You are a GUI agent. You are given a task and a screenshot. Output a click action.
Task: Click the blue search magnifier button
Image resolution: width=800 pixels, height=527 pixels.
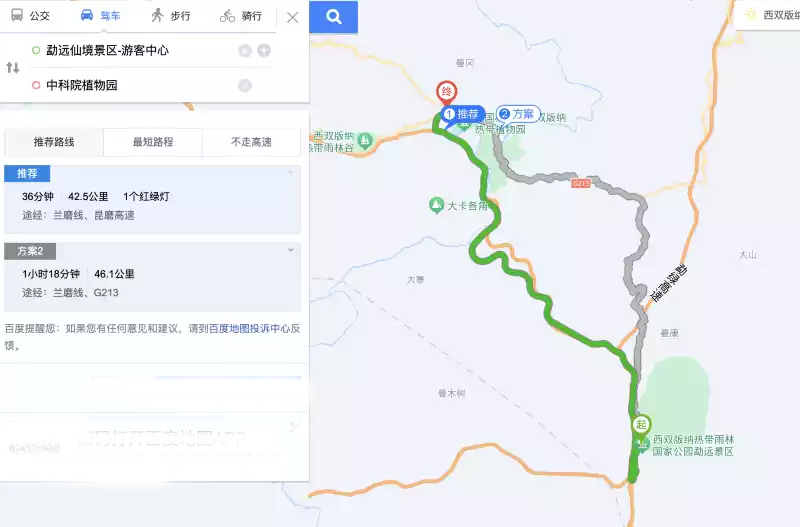point(334,17)
